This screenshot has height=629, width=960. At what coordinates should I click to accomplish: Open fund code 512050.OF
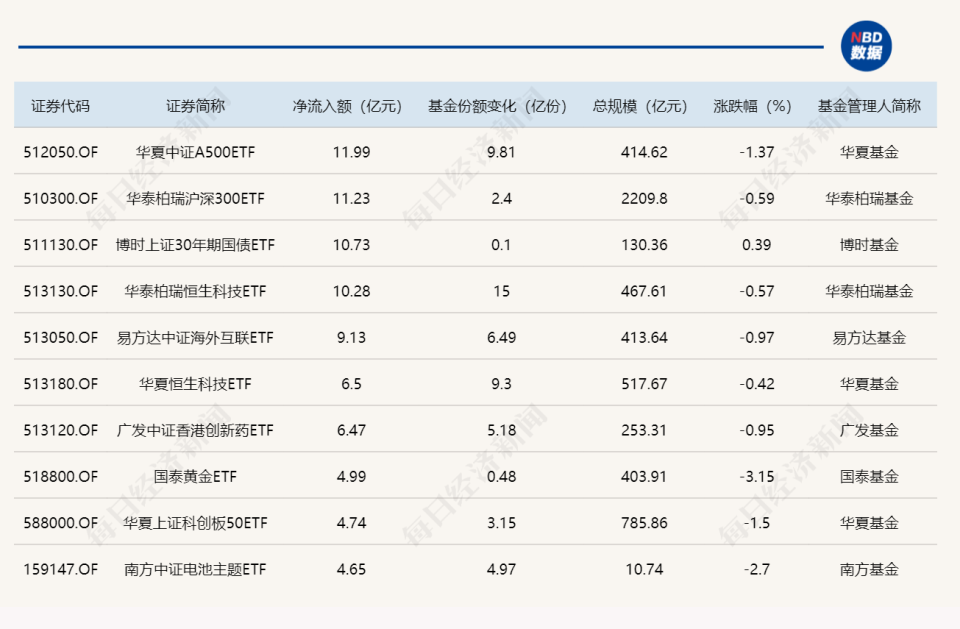60,153
